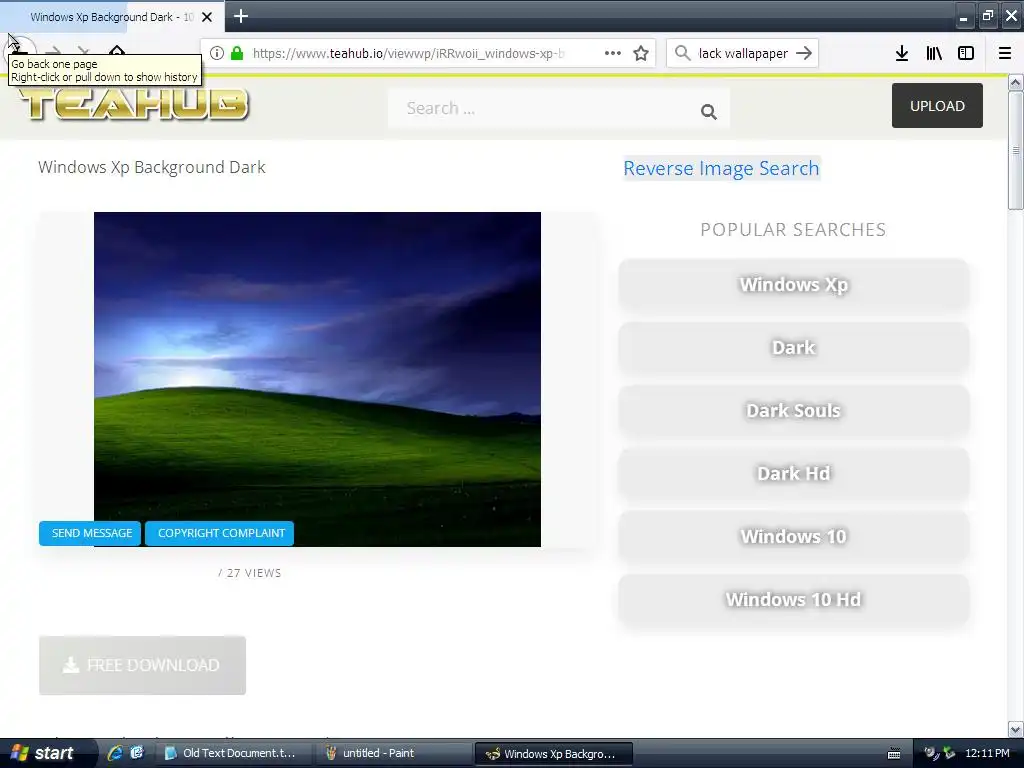1024x768 pixels.
Task: Open a new tab with the plus button
Action: tap(240, 16)
